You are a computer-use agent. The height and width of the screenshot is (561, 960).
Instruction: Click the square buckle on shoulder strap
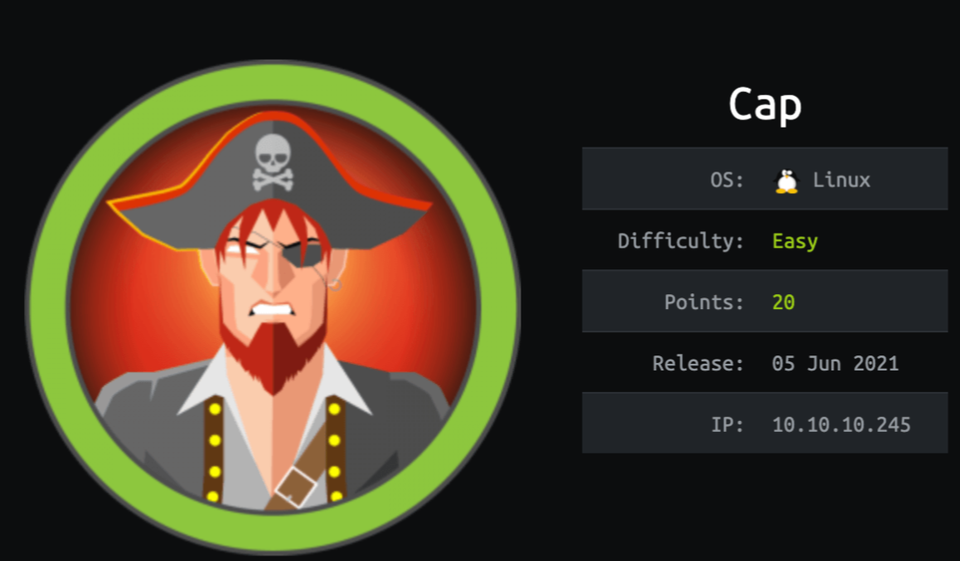pyautogui.click(x=296, y=488)
